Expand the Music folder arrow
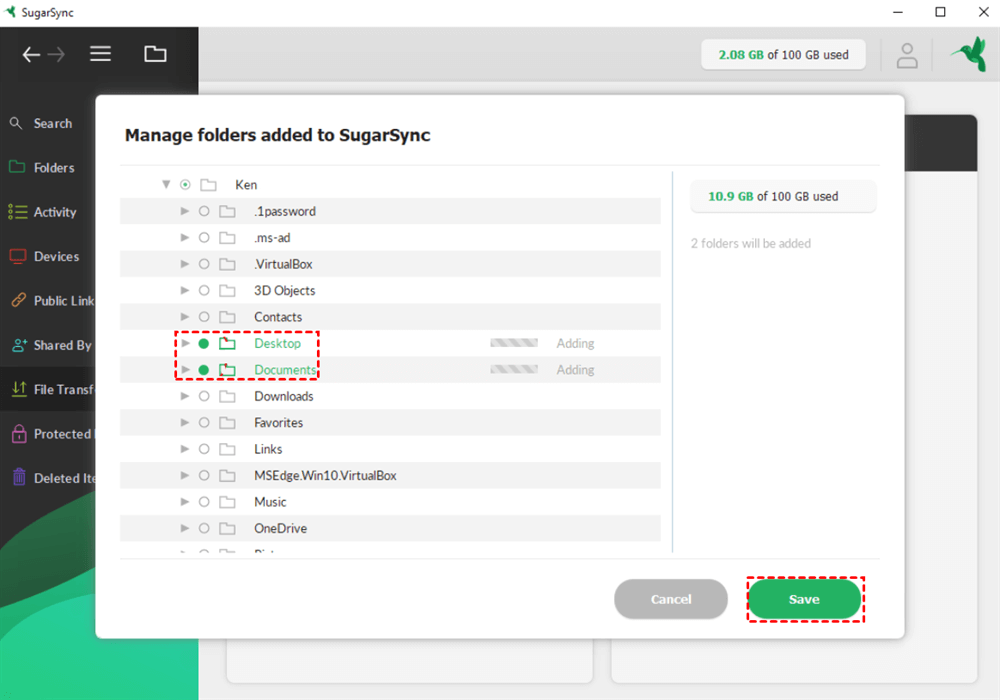1000x700 pixels. [x=184, y=502]
